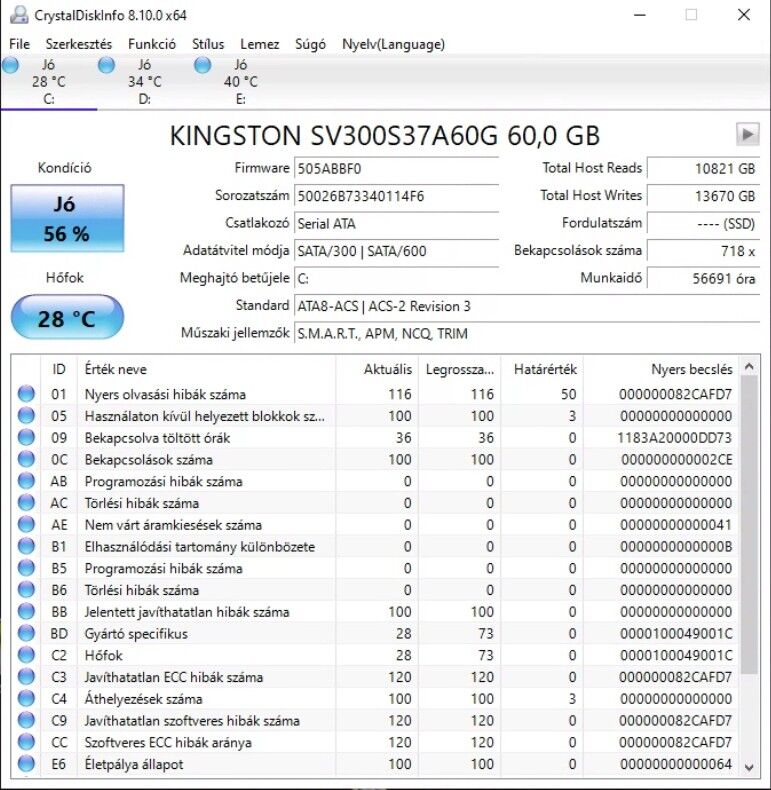The image size is (771, 790).
Task: Click the Aktuális column header
Action: (x=376, y=369)
